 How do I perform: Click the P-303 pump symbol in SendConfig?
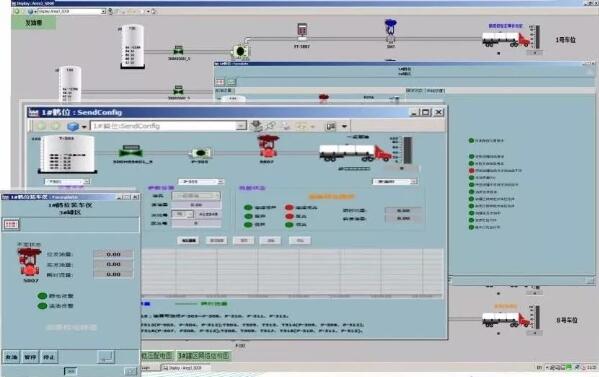(x=201, y=153)
